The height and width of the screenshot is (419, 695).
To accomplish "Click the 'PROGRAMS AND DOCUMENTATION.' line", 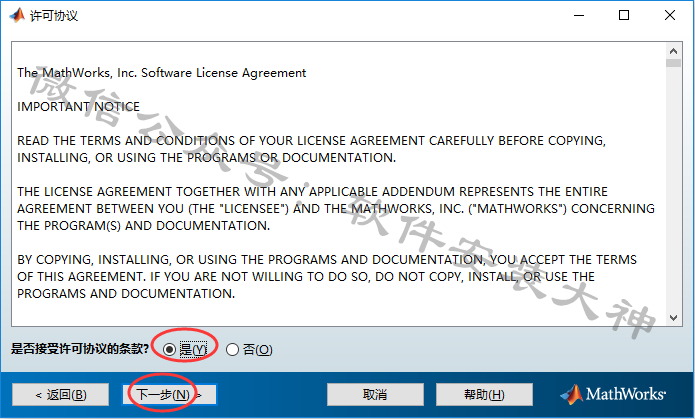I will coord(126,294).
